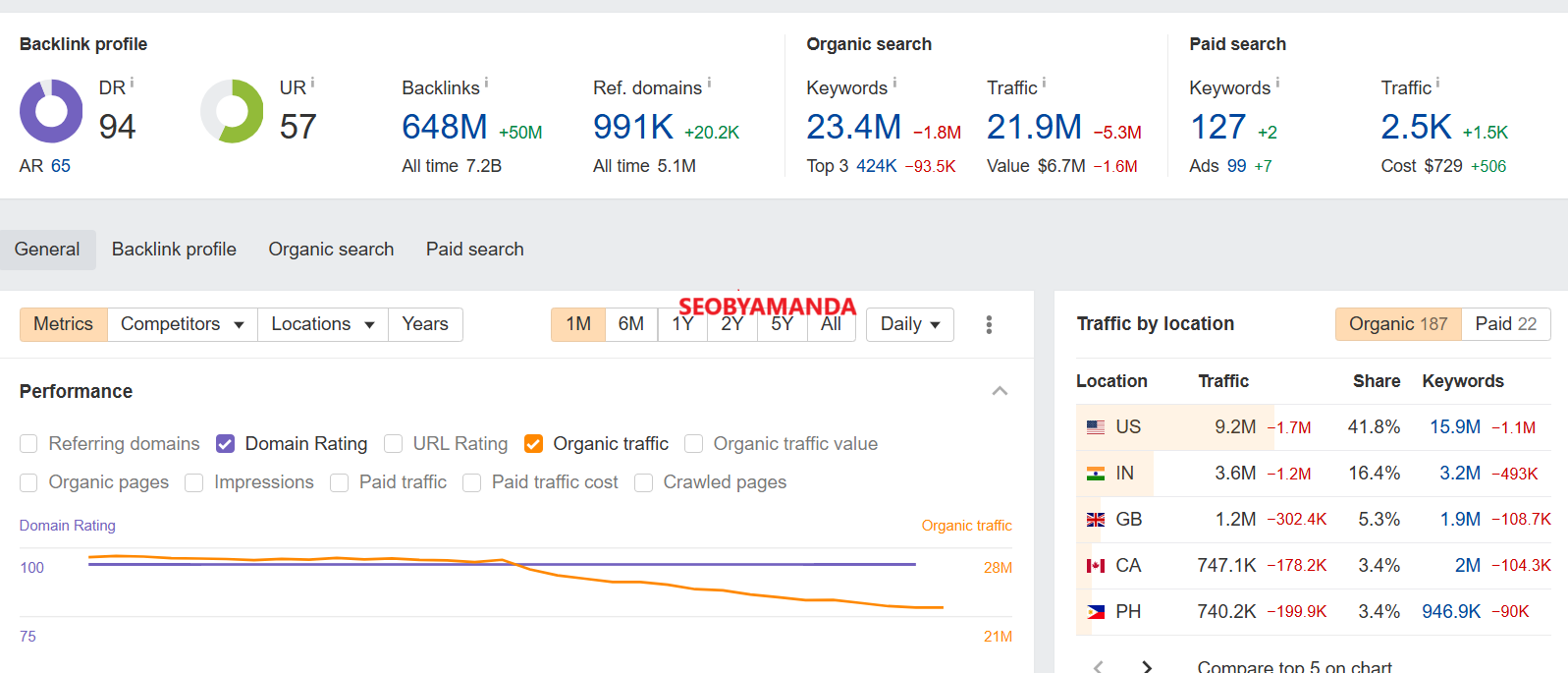Click the UR donut chart

click(x=233, y=111)
